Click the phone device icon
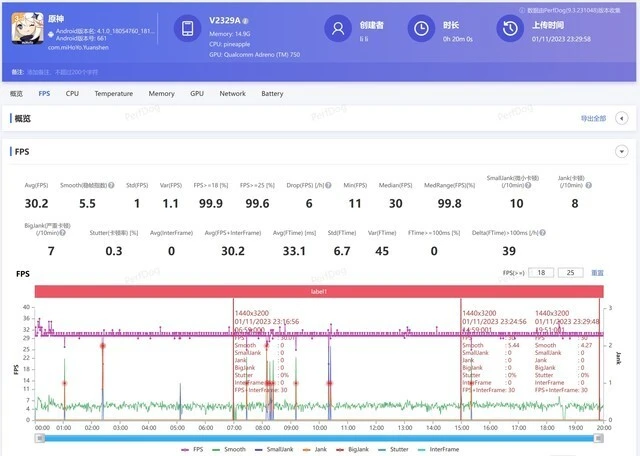640x456 pixels. (x=188, y=30)
